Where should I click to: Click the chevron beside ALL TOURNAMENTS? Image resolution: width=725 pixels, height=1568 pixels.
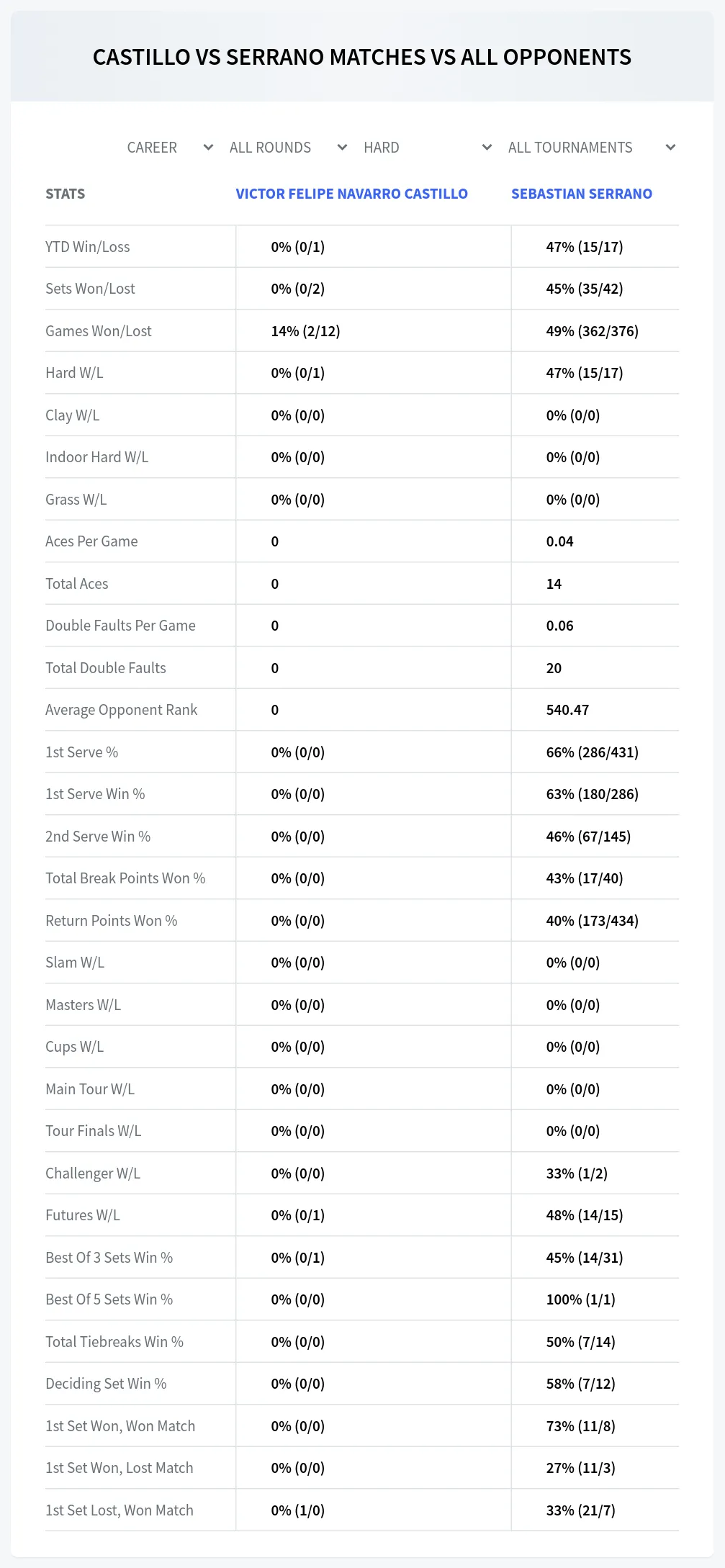click(670, 148)
